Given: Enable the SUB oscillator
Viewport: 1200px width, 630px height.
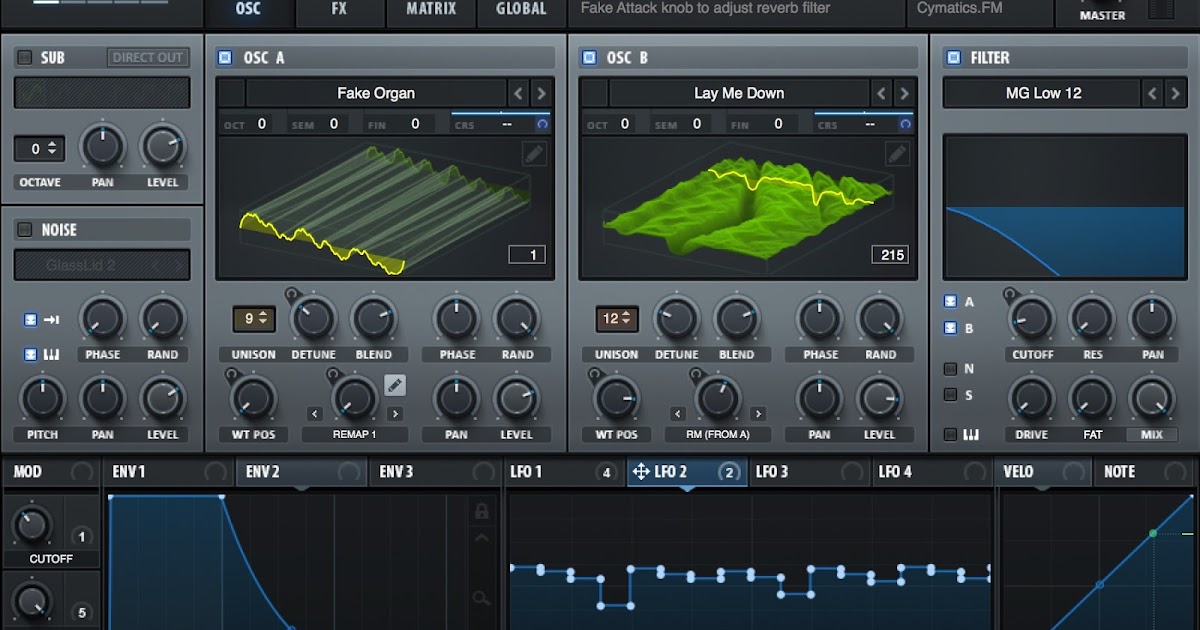Looking at the screenshot, I should pyautogui.click(x=25, y=58).
